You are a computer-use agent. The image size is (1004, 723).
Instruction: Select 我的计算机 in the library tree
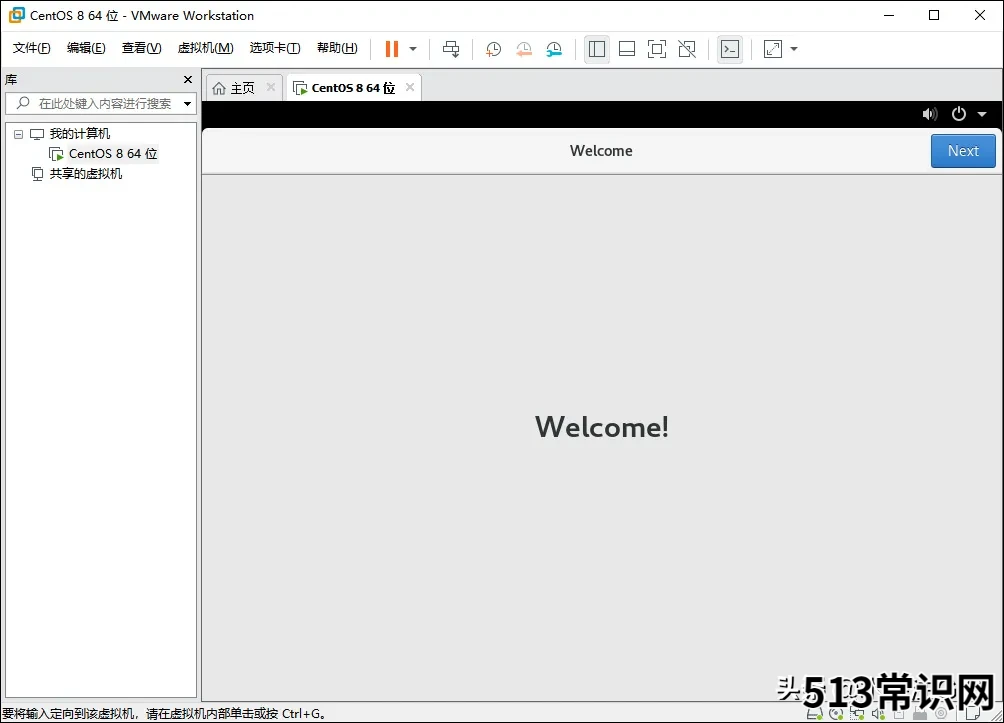point(80,134)
